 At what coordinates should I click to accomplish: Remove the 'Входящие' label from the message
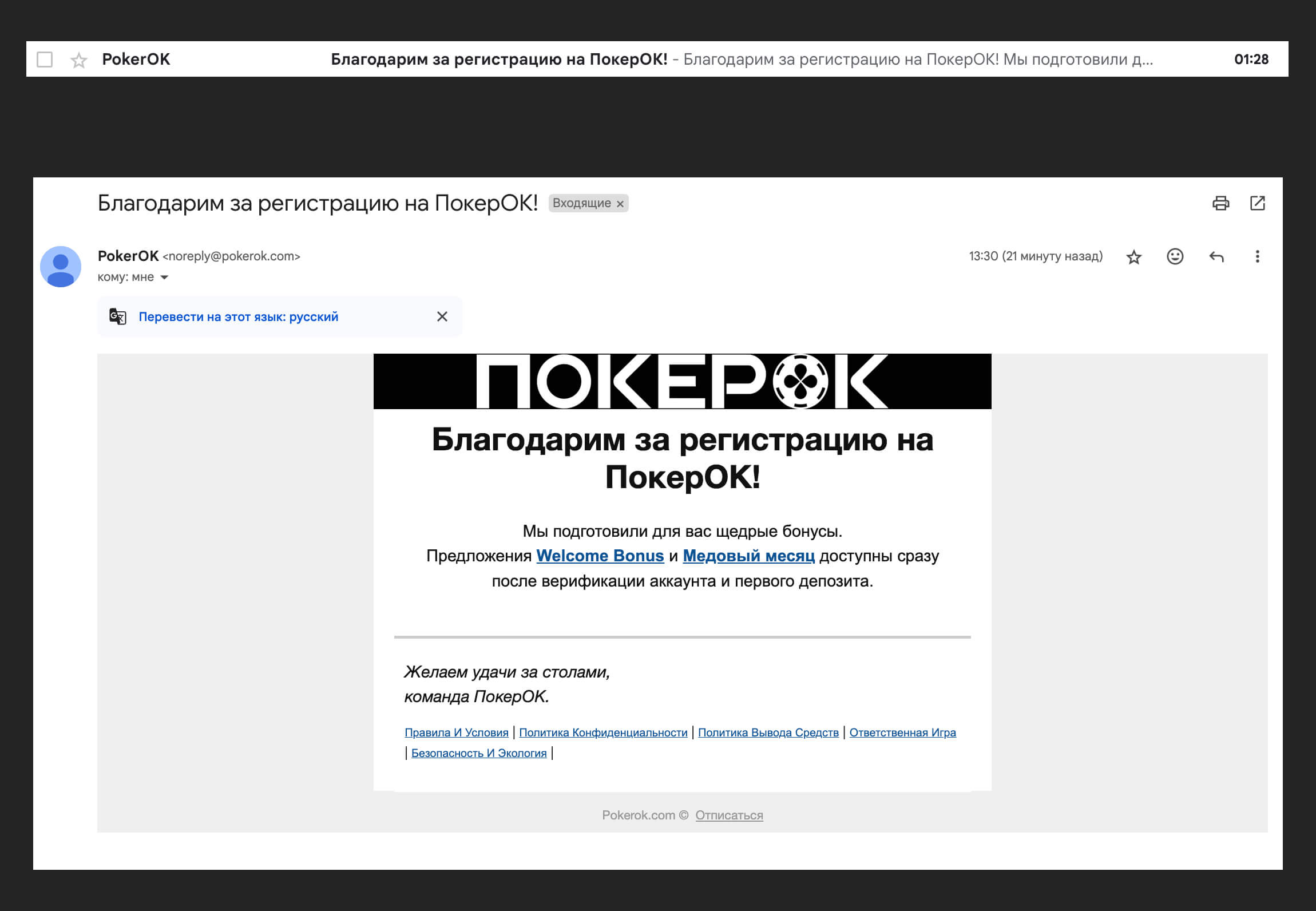pyautogui.click(x=620, y=203)
